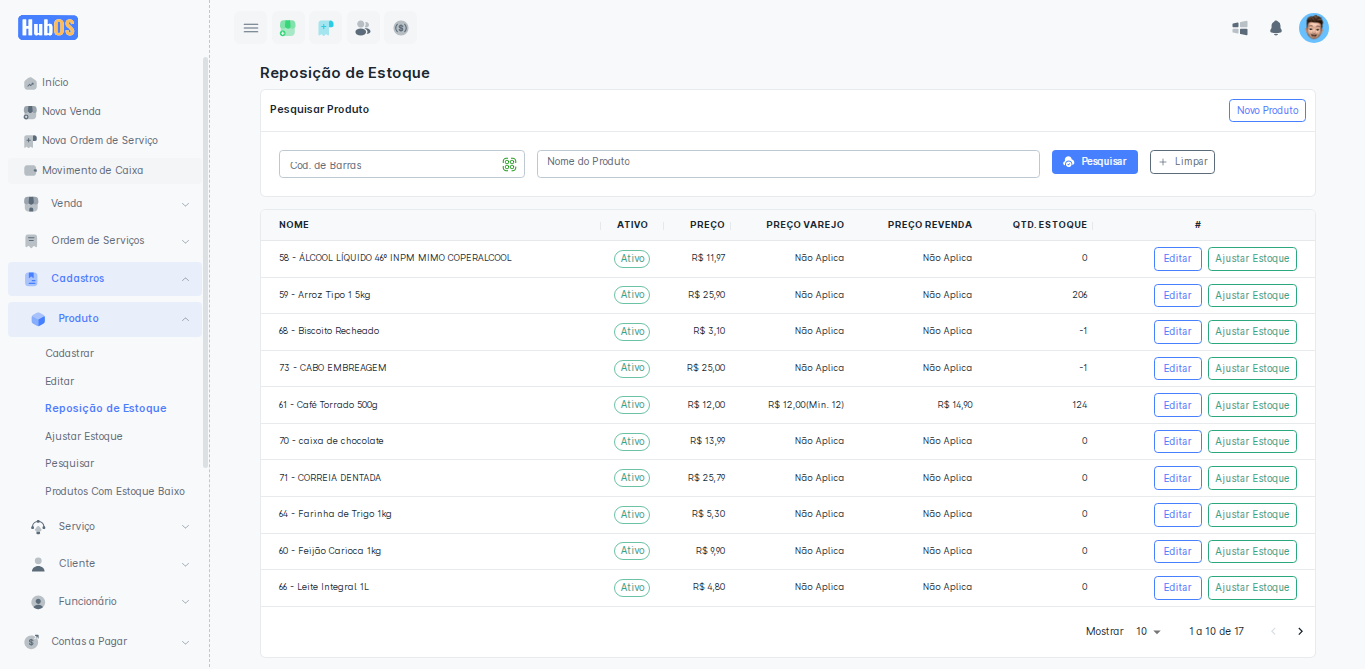This screenshot has width=1365, height=669.
Task: Click the dollar coin shortcut icon
Action: click(401, 28)
